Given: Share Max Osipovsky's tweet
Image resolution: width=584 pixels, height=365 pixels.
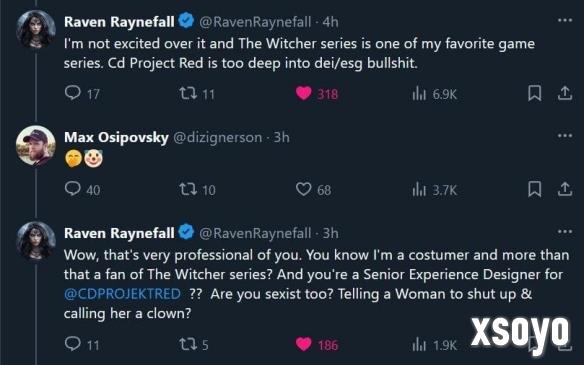Looking at the screenshot, I should coord(565,189).
